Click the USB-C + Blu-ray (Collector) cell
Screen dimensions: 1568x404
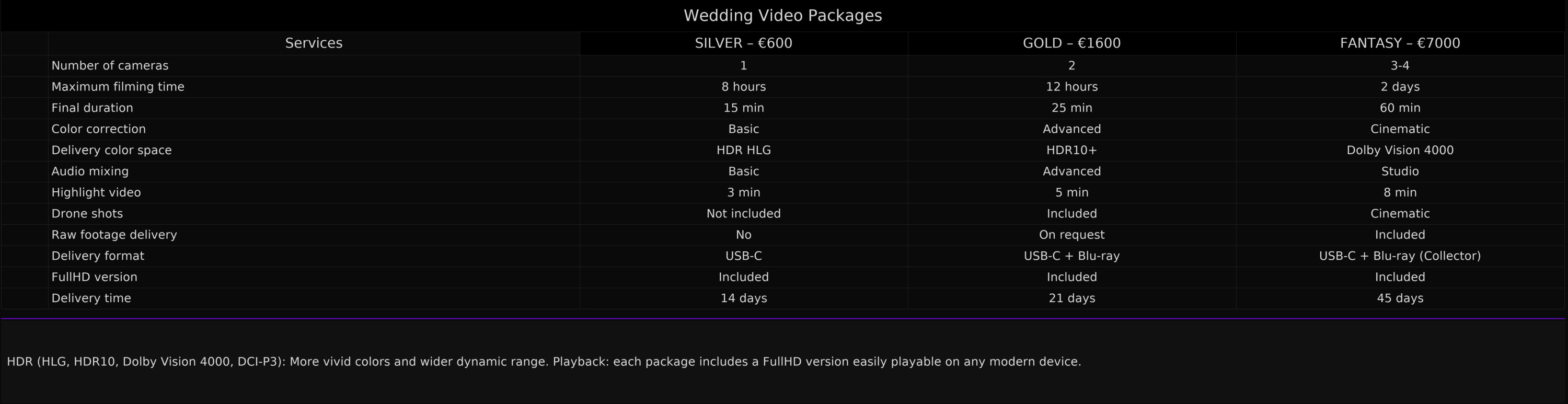(1399, 256)
